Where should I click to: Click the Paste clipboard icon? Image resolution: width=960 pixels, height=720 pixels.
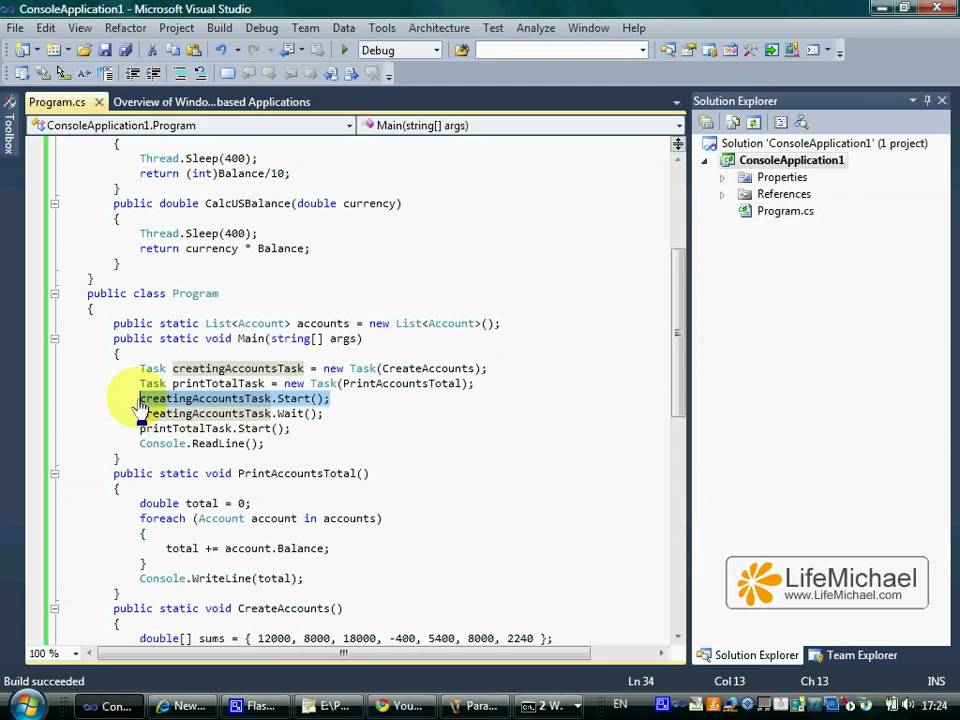pyautogui.click(x=194, y=50)
